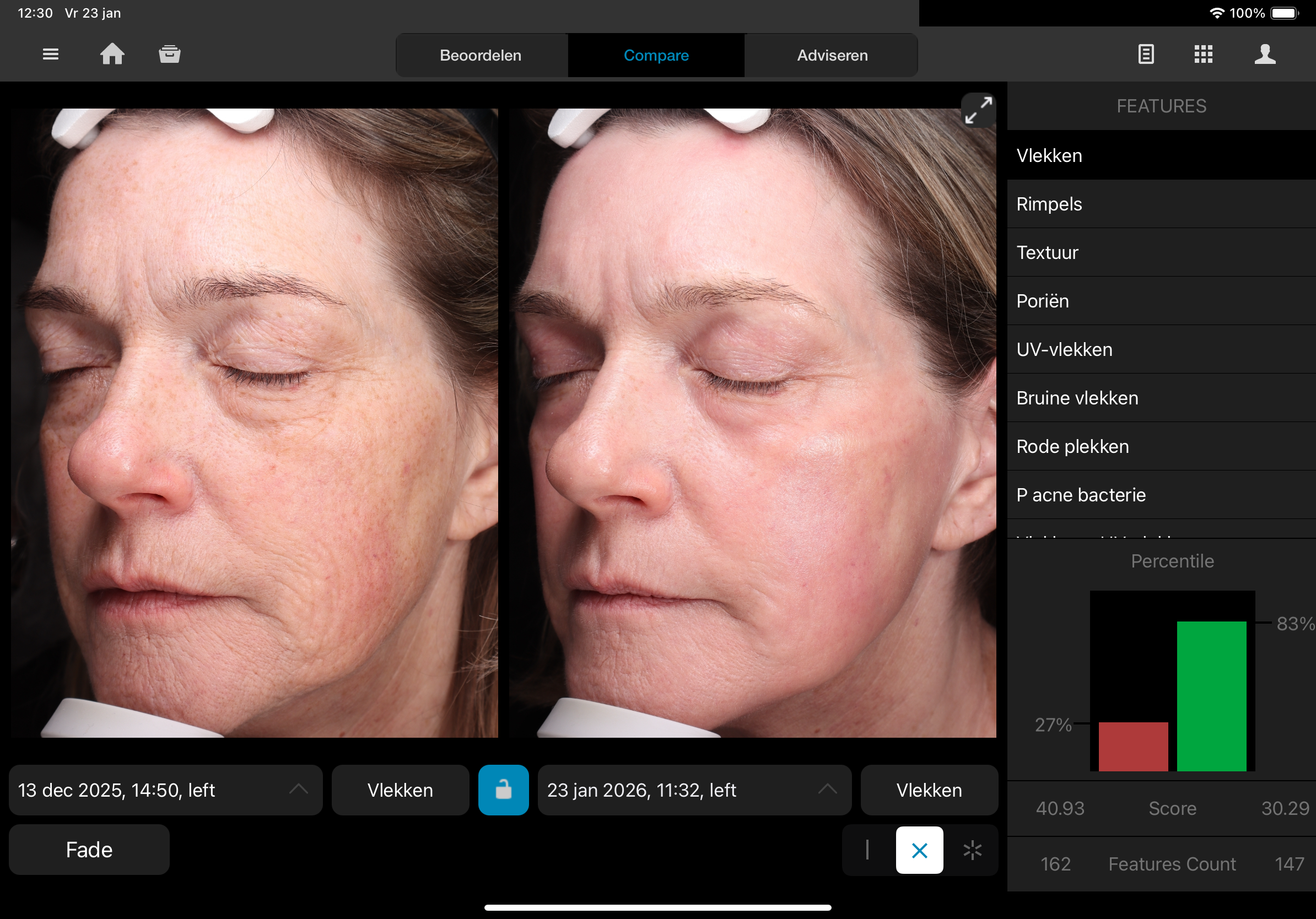Select the Rode plekken feature
1316x919 pixels.
[x=1161, y=446]
